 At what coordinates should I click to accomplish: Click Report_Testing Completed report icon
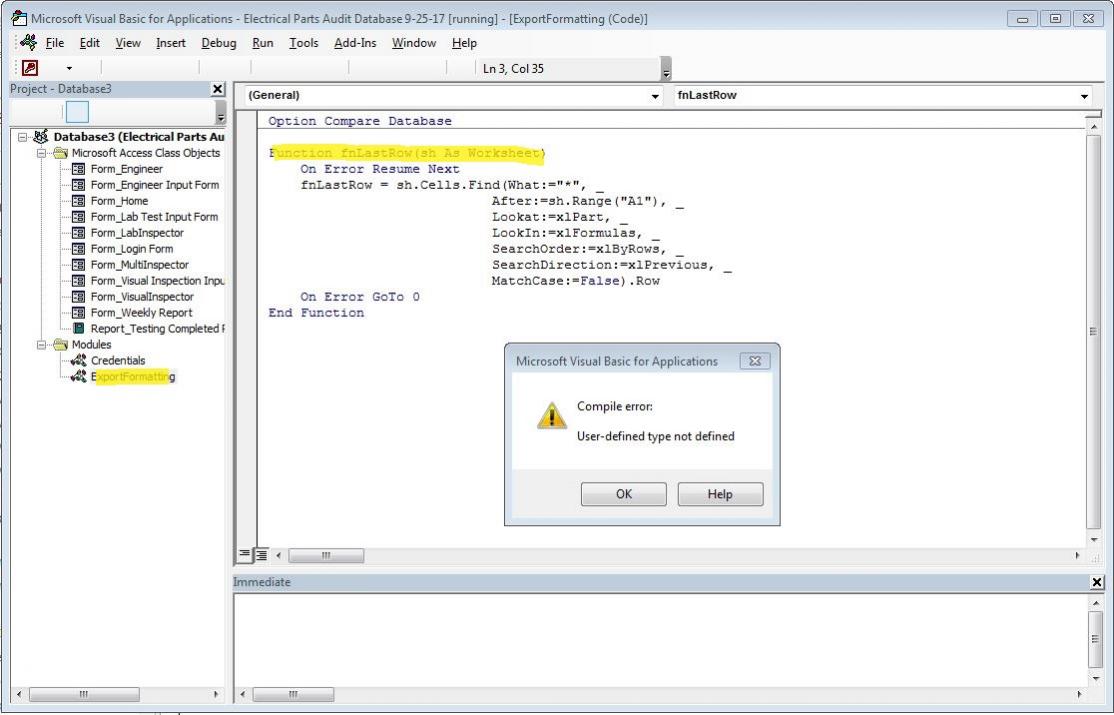coord(79,328)
